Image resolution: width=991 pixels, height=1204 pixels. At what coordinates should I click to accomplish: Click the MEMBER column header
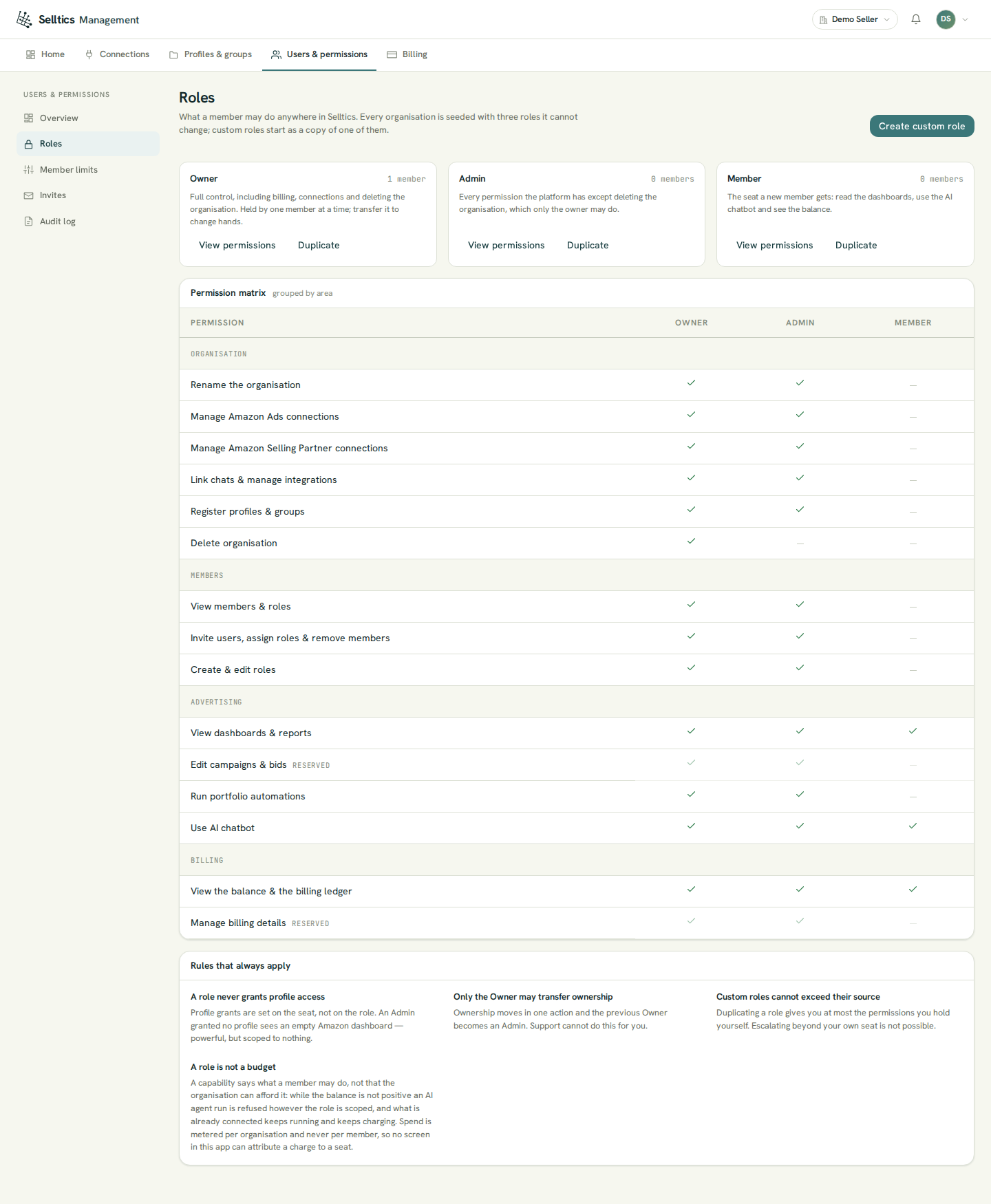click(913, 323)
